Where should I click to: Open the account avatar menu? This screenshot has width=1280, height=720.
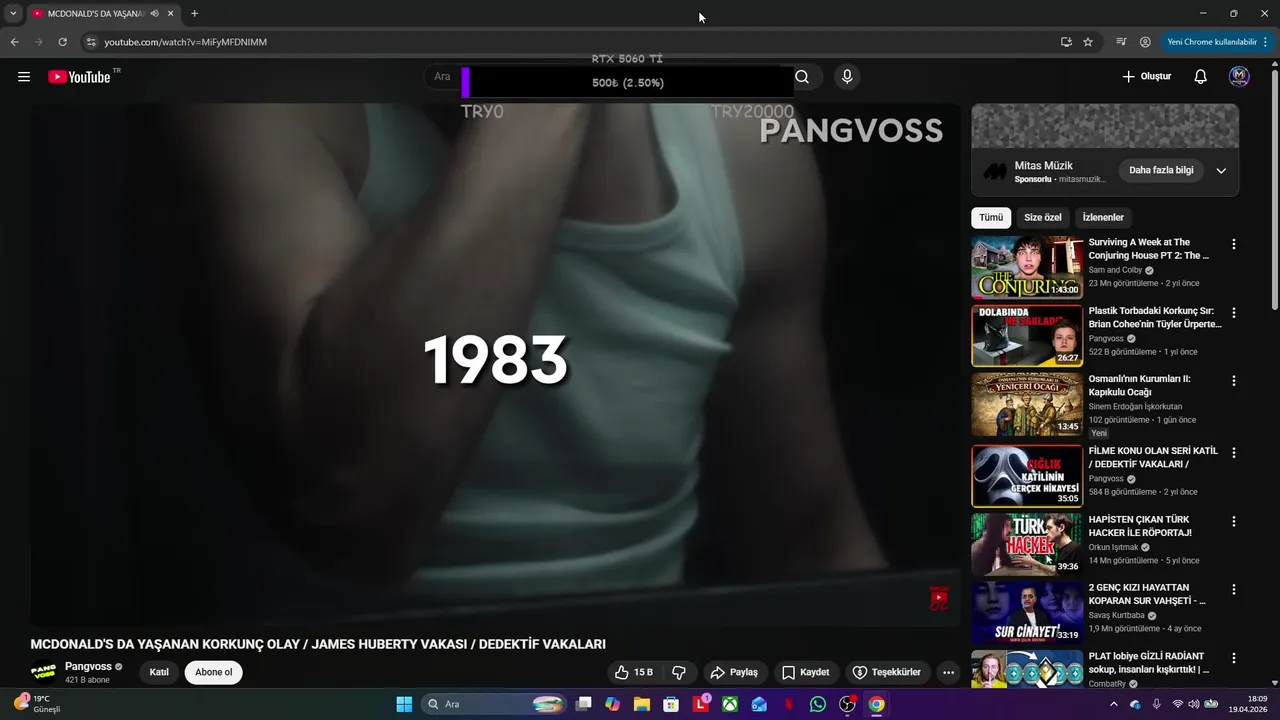(x=1239, y=76)
